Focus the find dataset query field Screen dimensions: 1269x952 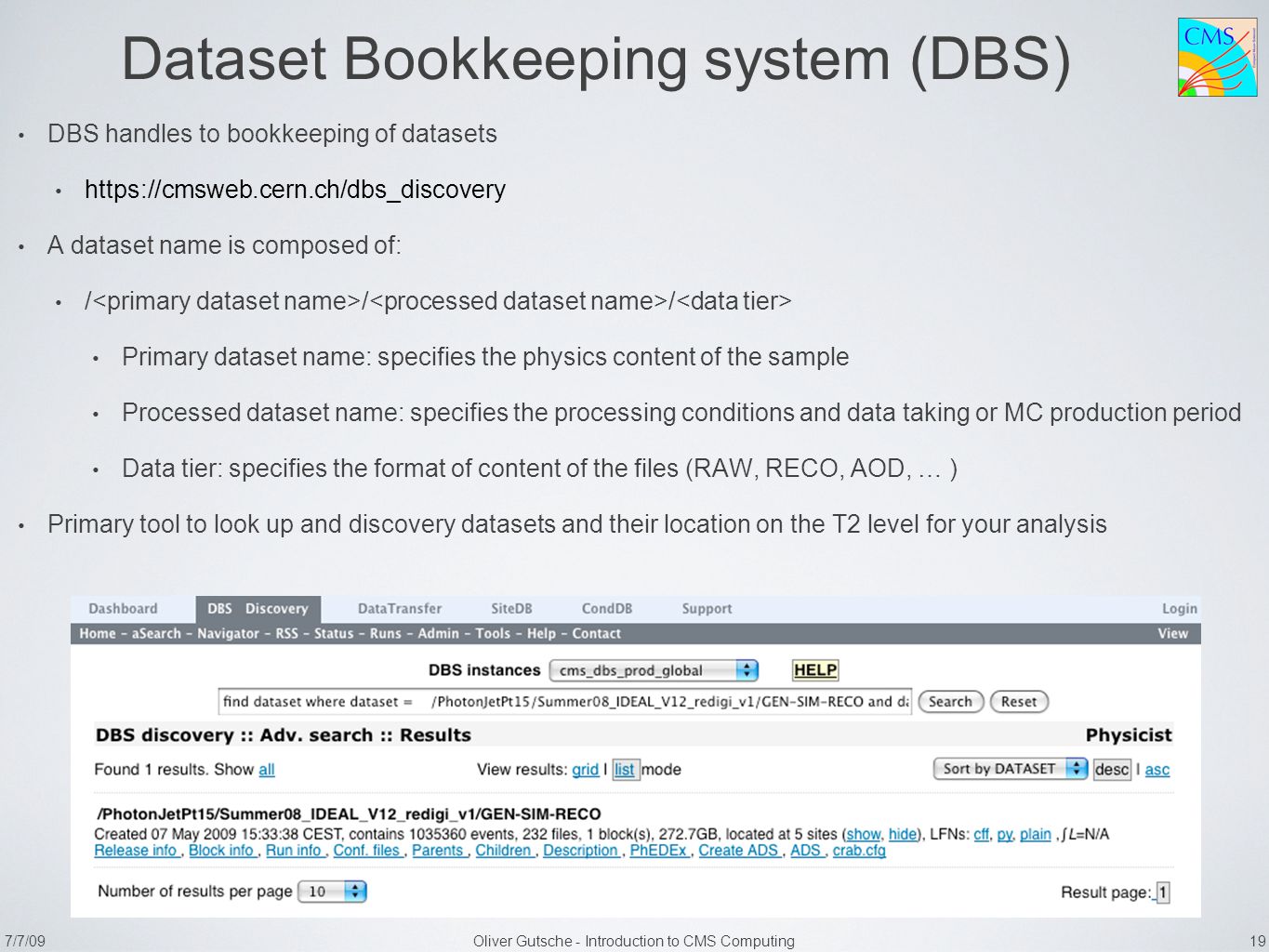pos(565,702)
